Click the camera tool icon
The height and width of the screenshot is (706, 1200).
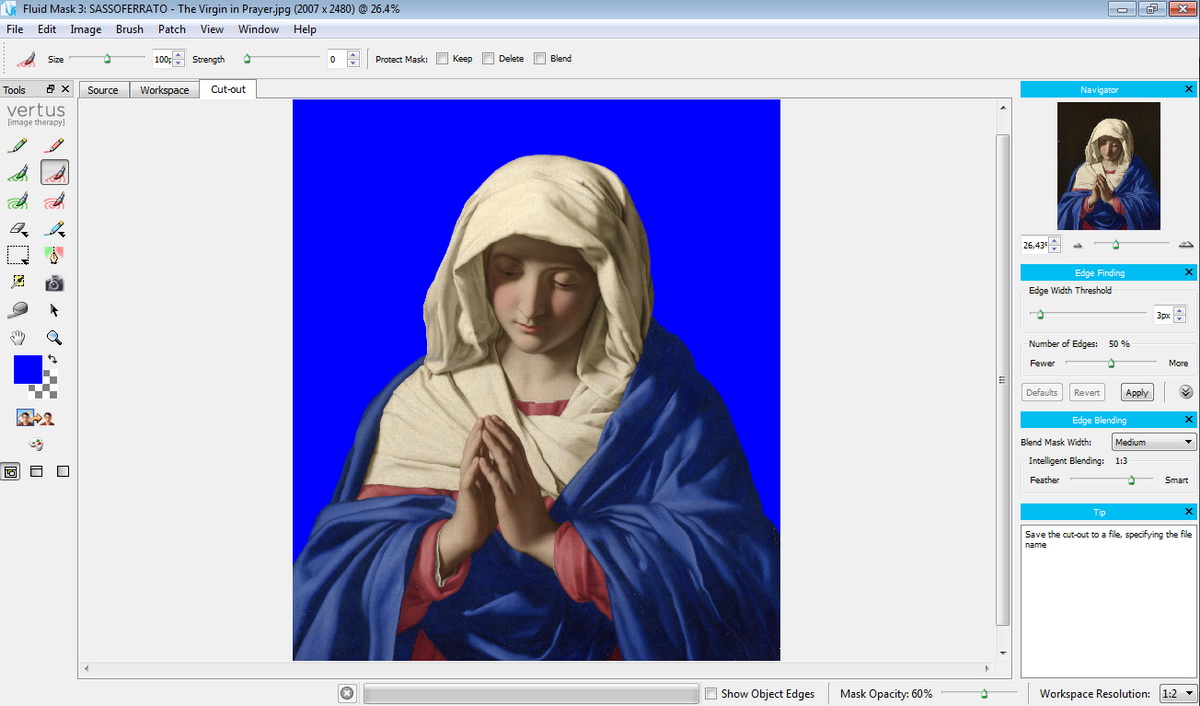pos(55,283)
